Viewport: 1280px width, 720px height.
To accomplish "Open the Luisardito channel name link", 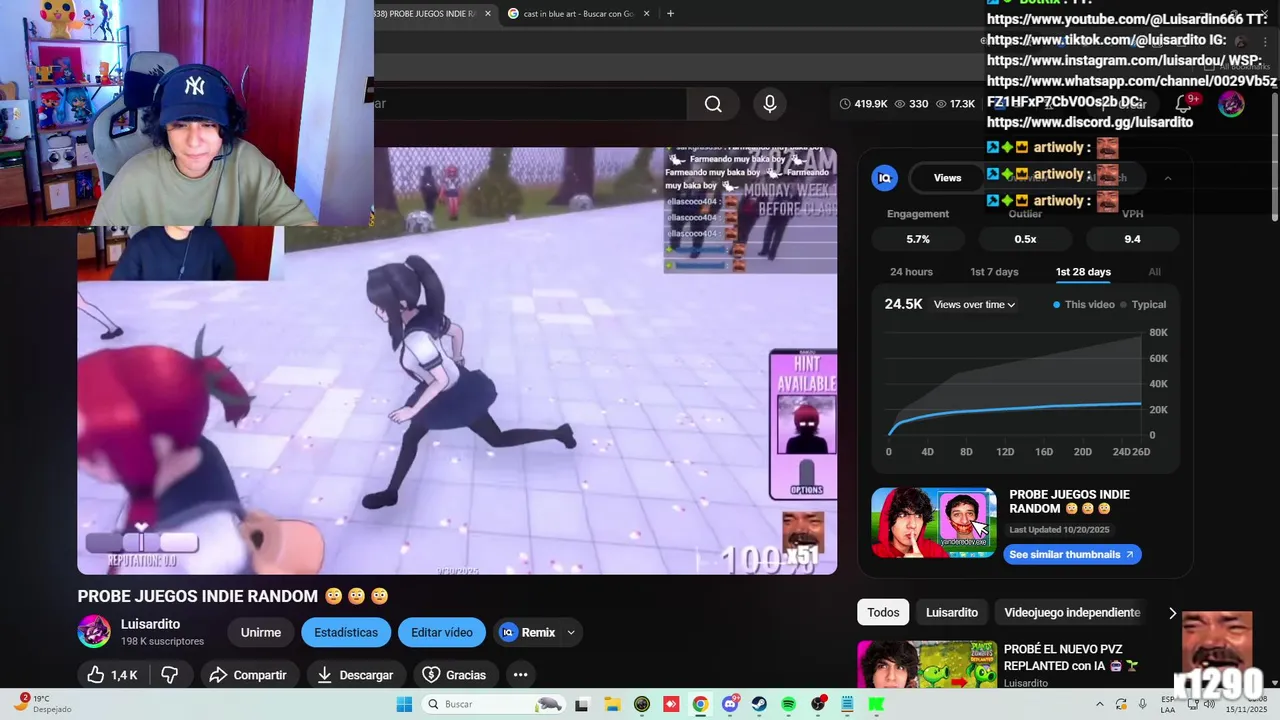I will pyautogui.click(x=150, y=624).
